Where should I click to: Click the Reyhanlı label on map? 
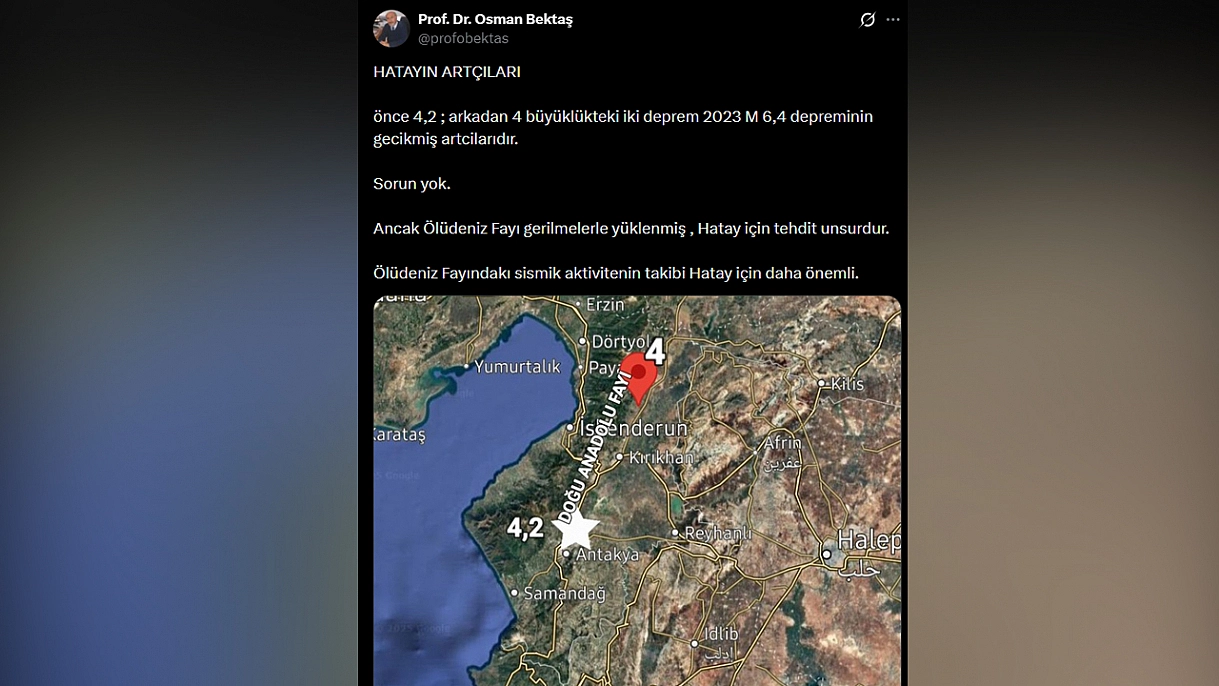coord(717,534)
